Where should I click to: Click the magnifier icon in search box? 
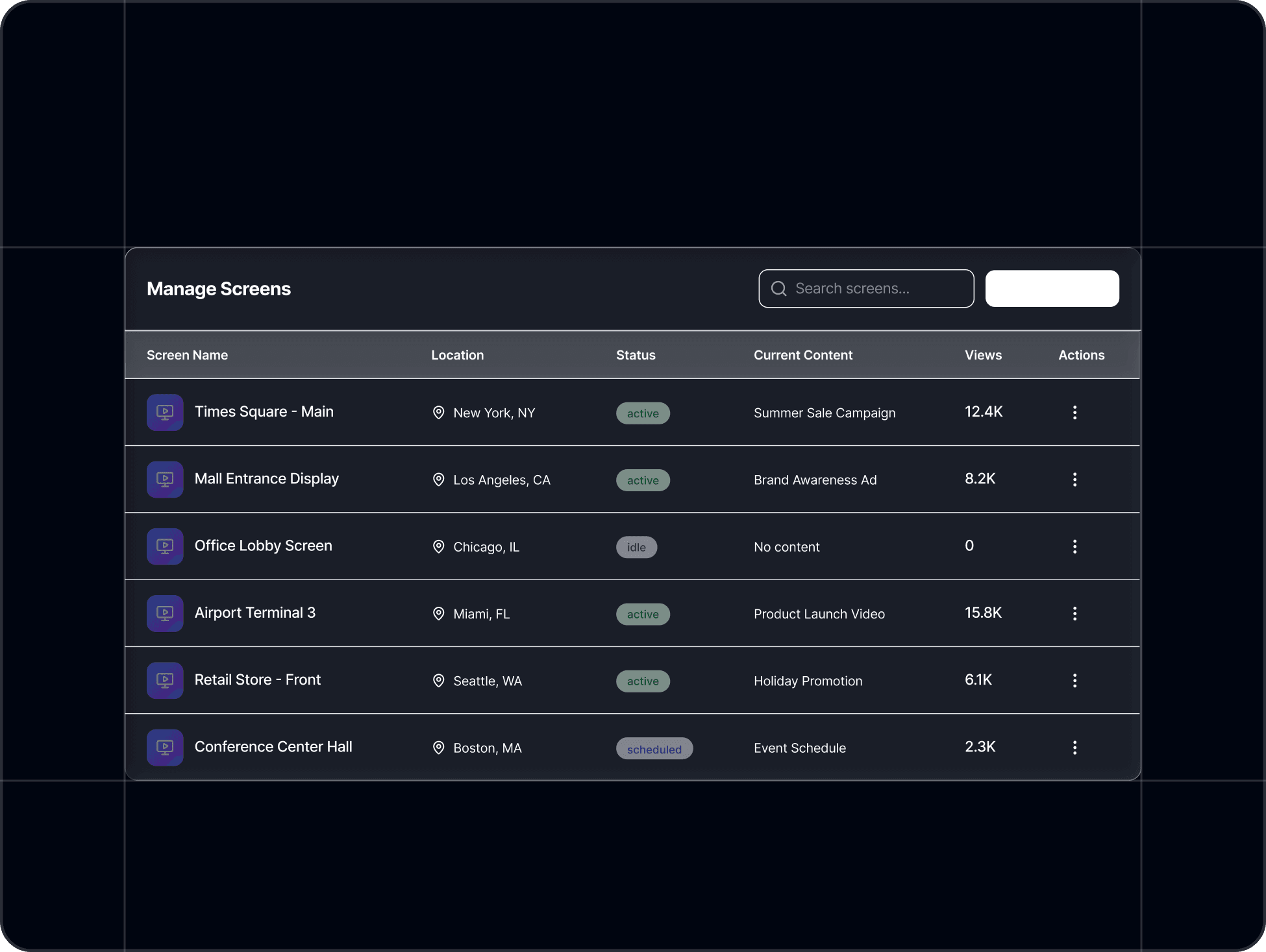click(778, 289)
